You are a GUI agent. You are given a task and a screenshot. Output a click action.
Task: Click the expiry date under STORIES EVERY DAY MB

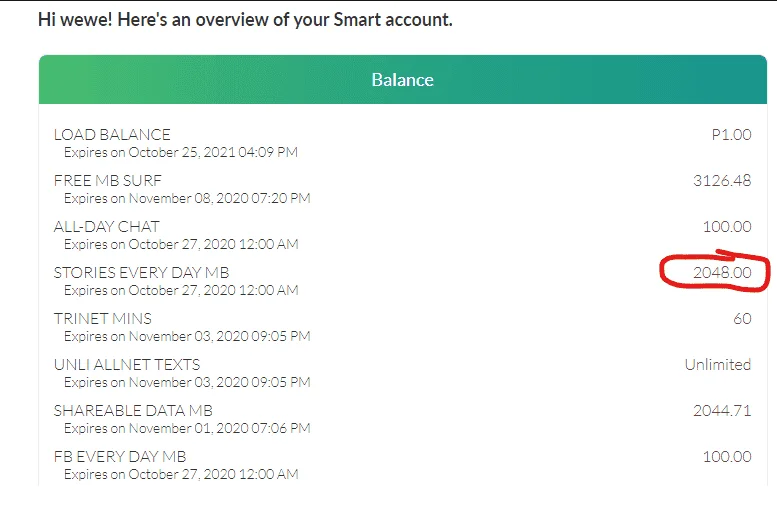point(181,290)
